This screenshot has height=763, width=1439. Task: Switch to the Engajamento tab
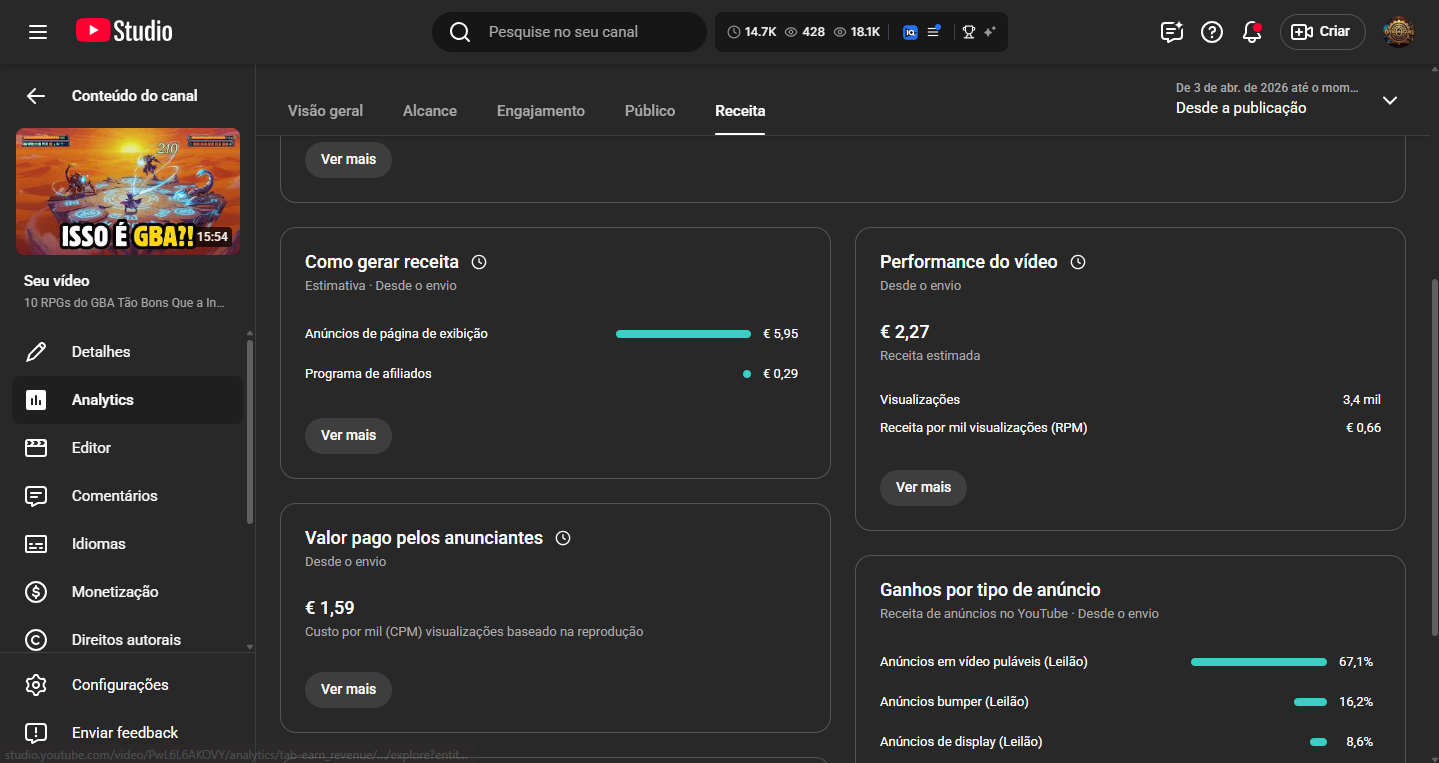point(540,111)
